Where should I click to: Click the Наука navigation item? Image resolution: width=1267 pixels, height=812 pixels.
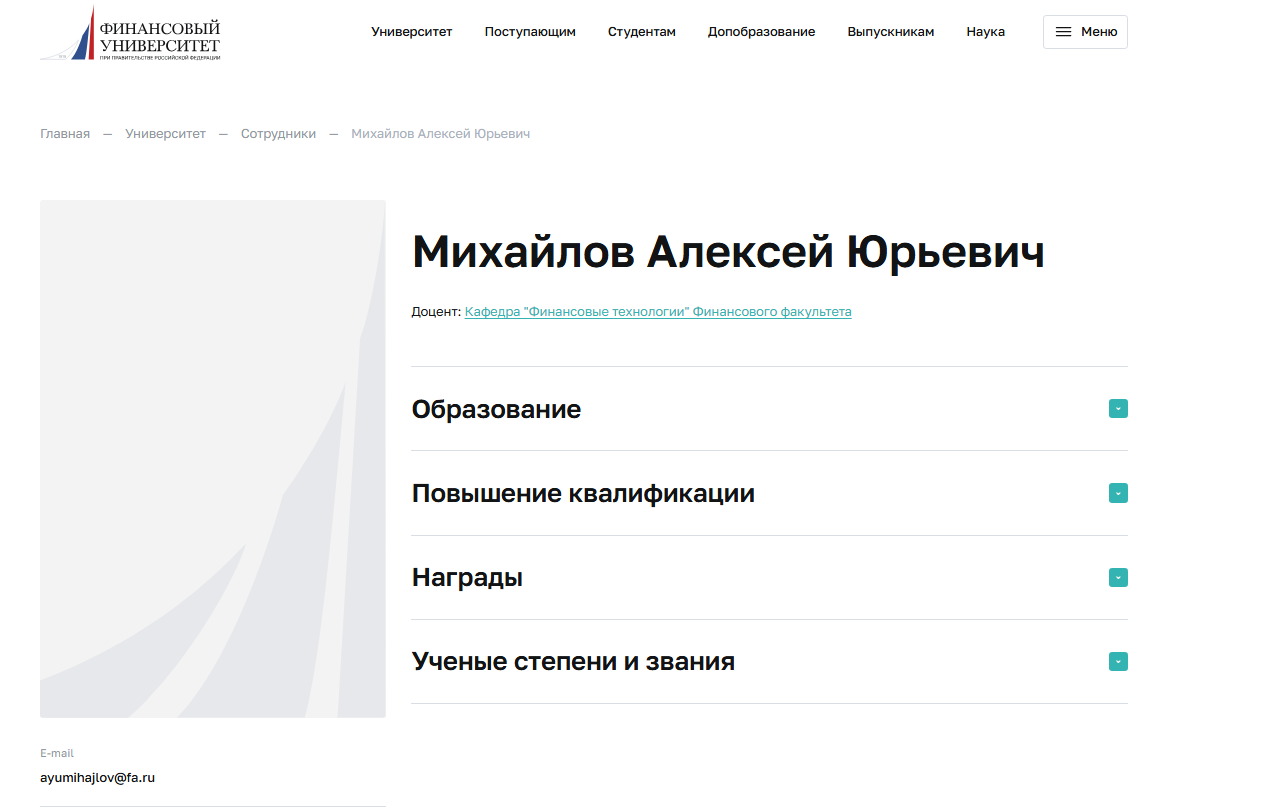(x=985, y=32)
